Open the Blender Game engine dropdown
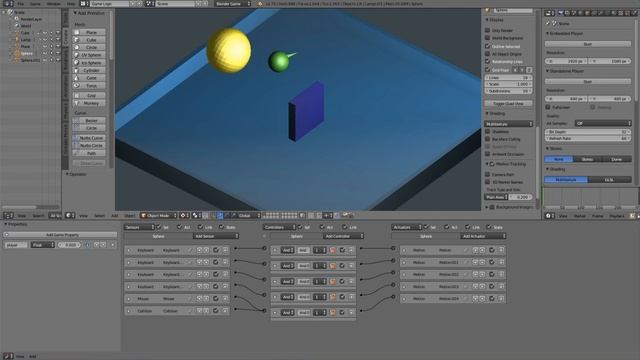This screenshot has width=640, height=360. (x=233, y=4)
